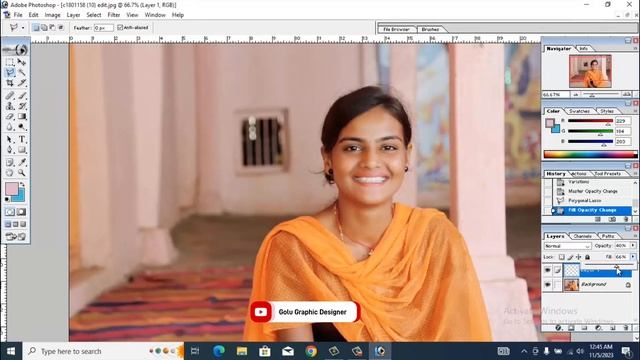Select the Notes tool
Image resolution: width=640 pixels, height=360 pixels.
pyautogui.click(x=10, y=162)
